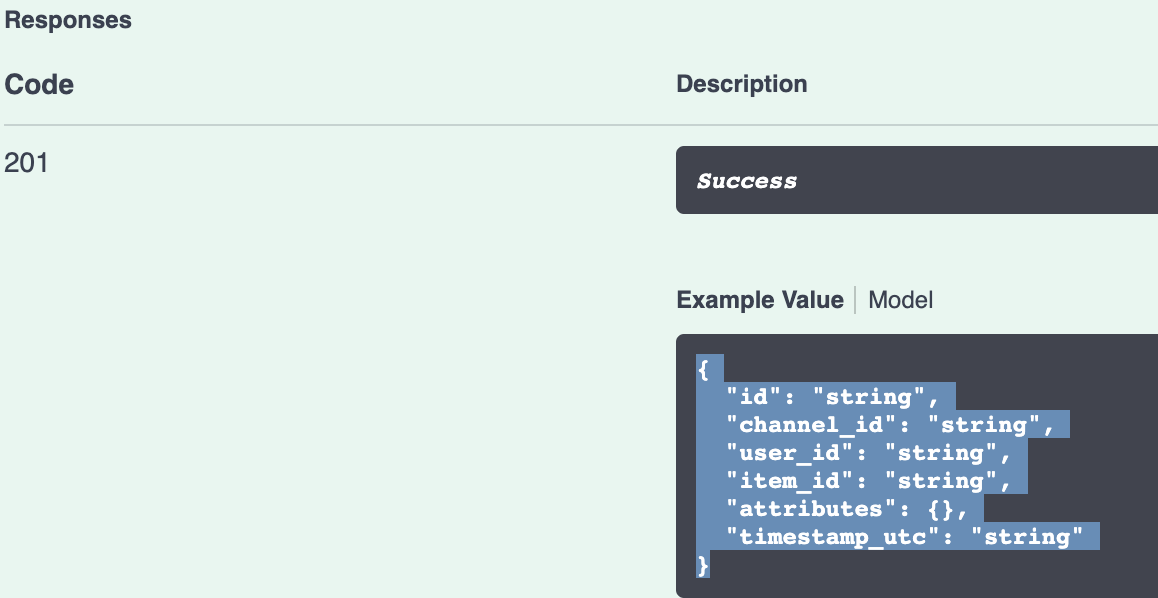Click the Description column header

pyautogui.click(x=742, y=84)
